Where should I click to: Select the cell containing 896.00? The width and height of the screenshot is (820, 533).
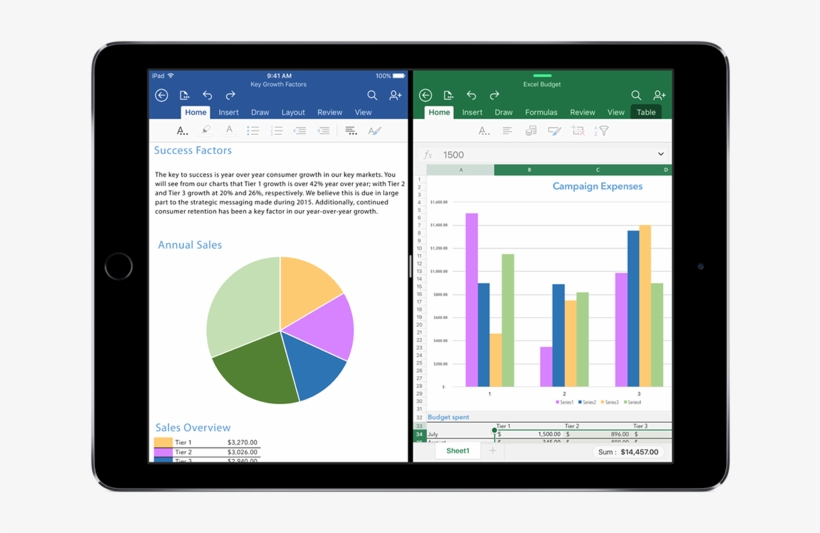pos(598,434)
